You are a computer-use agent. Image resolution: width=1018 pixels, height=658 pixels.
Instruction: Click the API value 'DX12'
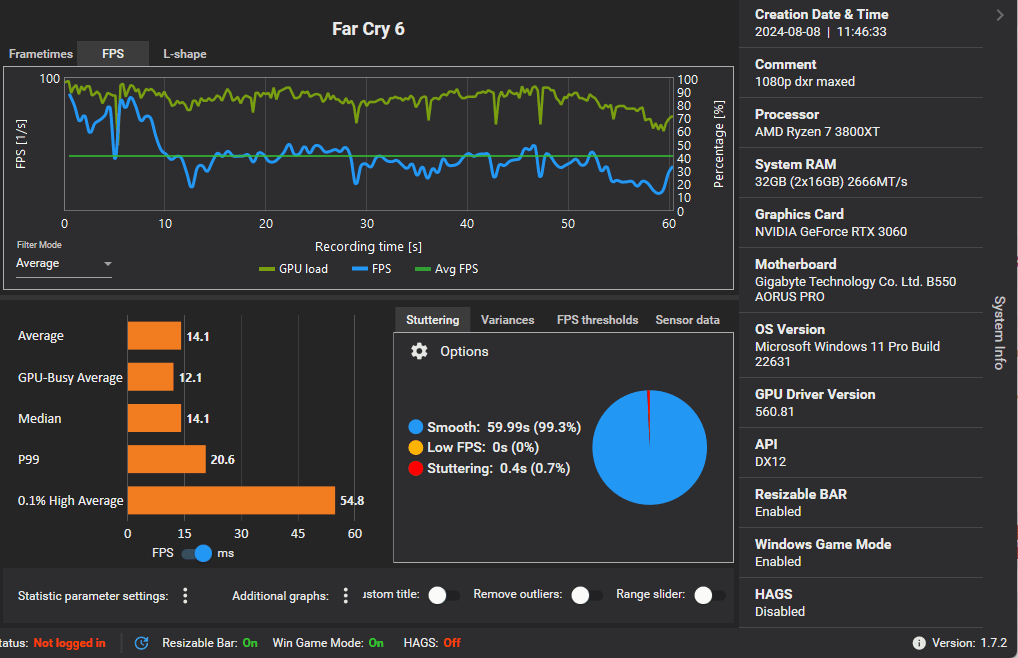[771, 461]
